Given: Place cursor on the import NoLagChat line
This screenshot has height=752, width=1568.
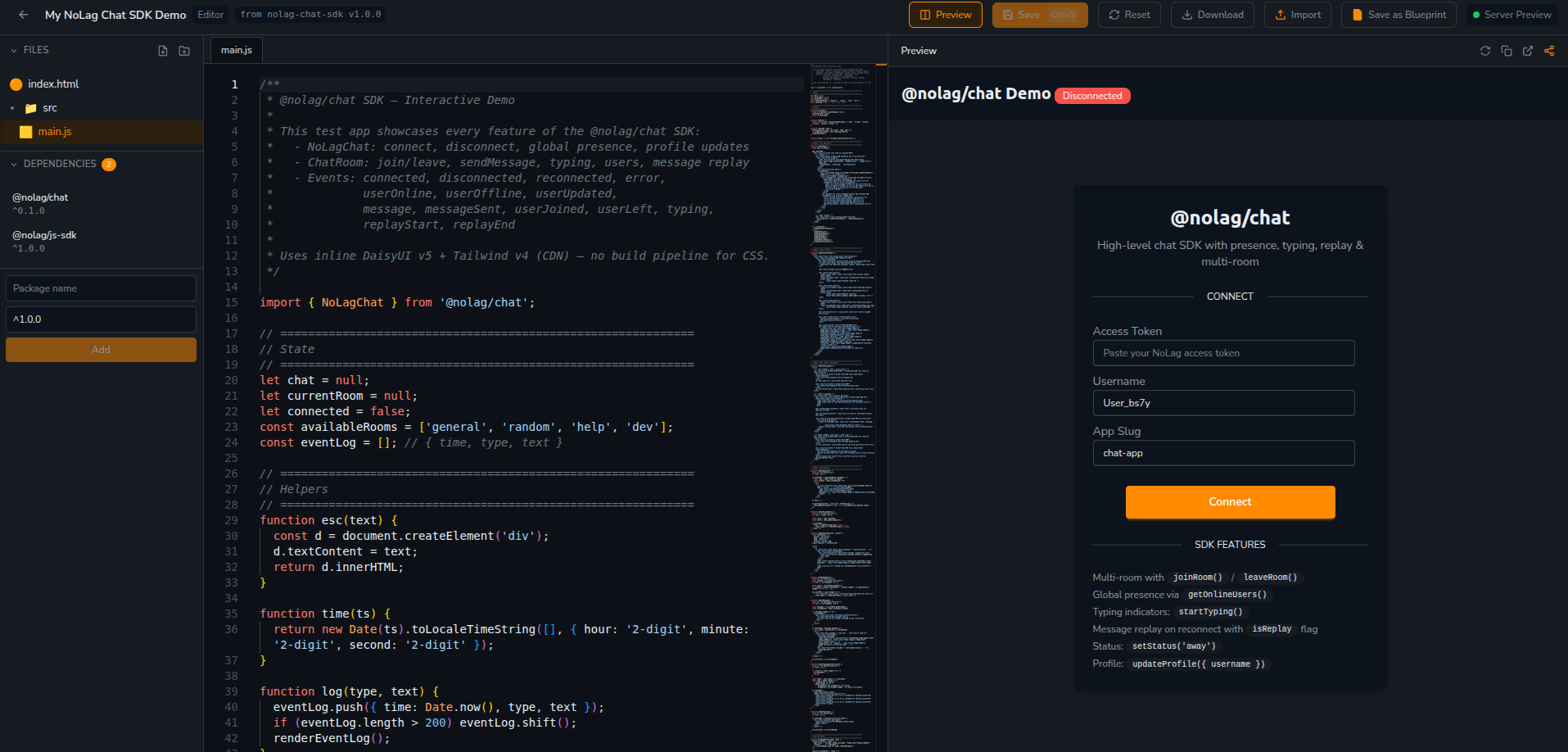Looking at the screenshot, I should (397, 302).
